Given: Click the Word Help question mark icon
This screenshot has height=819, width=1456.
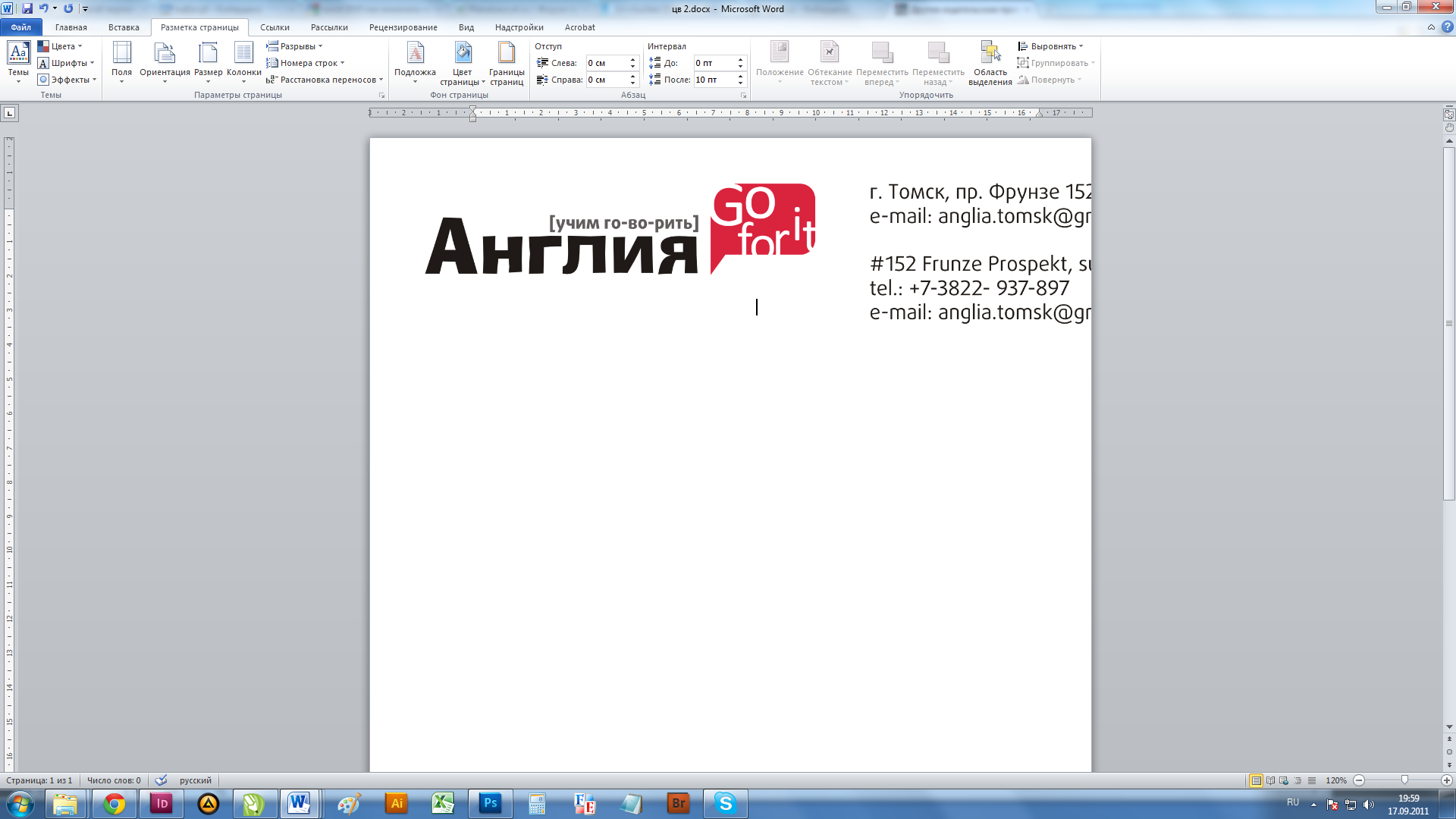Looking at the screenshot, I should coord(1447,27).
